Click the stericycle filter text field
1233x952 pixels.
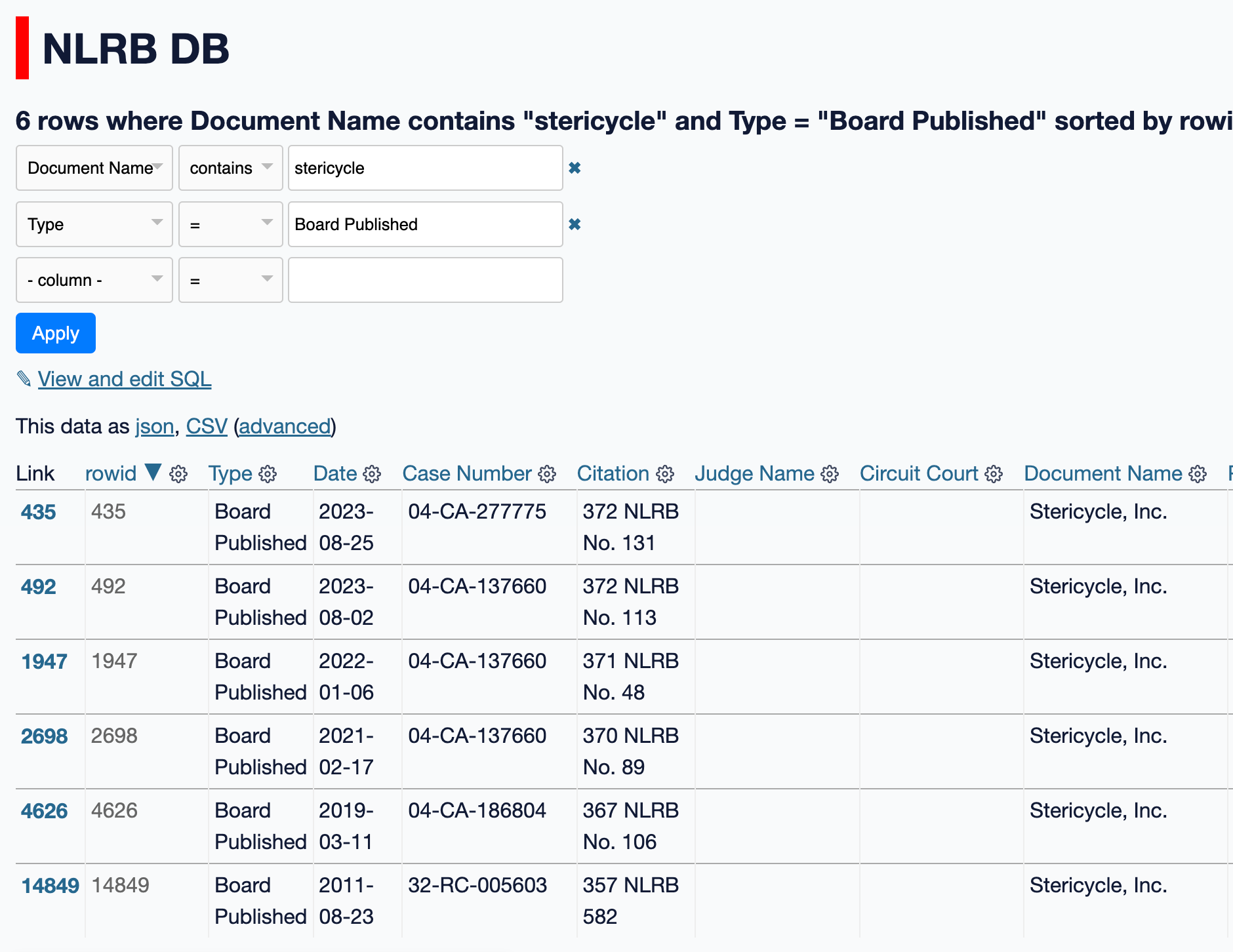pyautogui.click(x=426, y=168)
